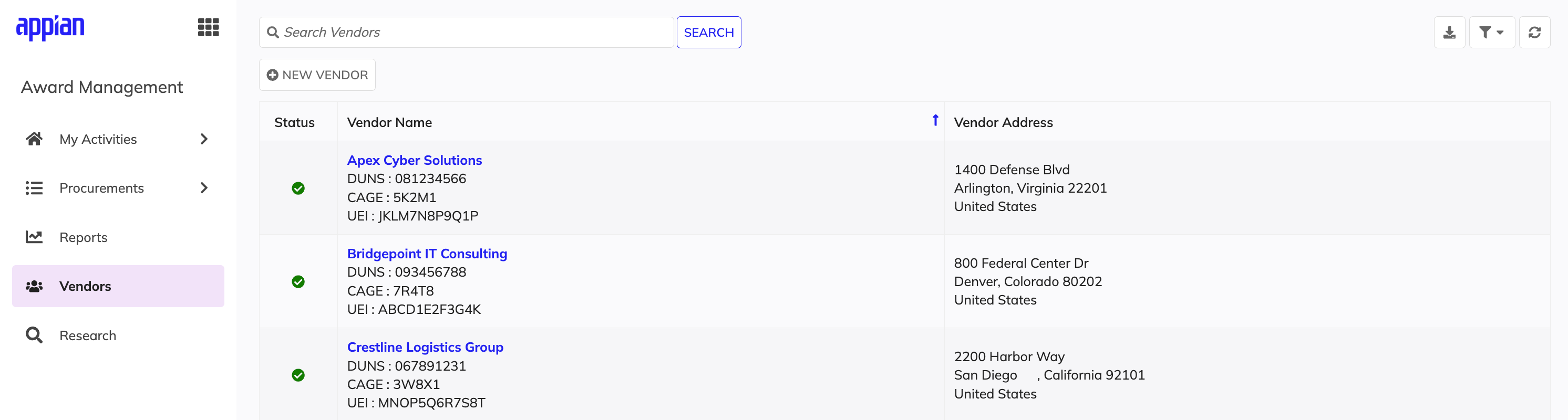Screen dimensions: 1568x420
Task: Expand the My Activities chevron
Action: click(204, 139)
